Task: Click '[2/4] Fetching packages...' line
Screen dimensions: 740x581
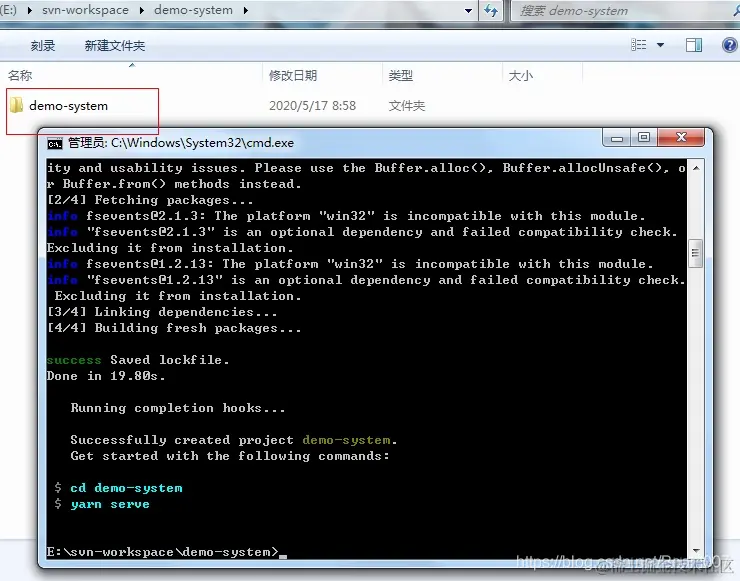Action: coord(150,200)
